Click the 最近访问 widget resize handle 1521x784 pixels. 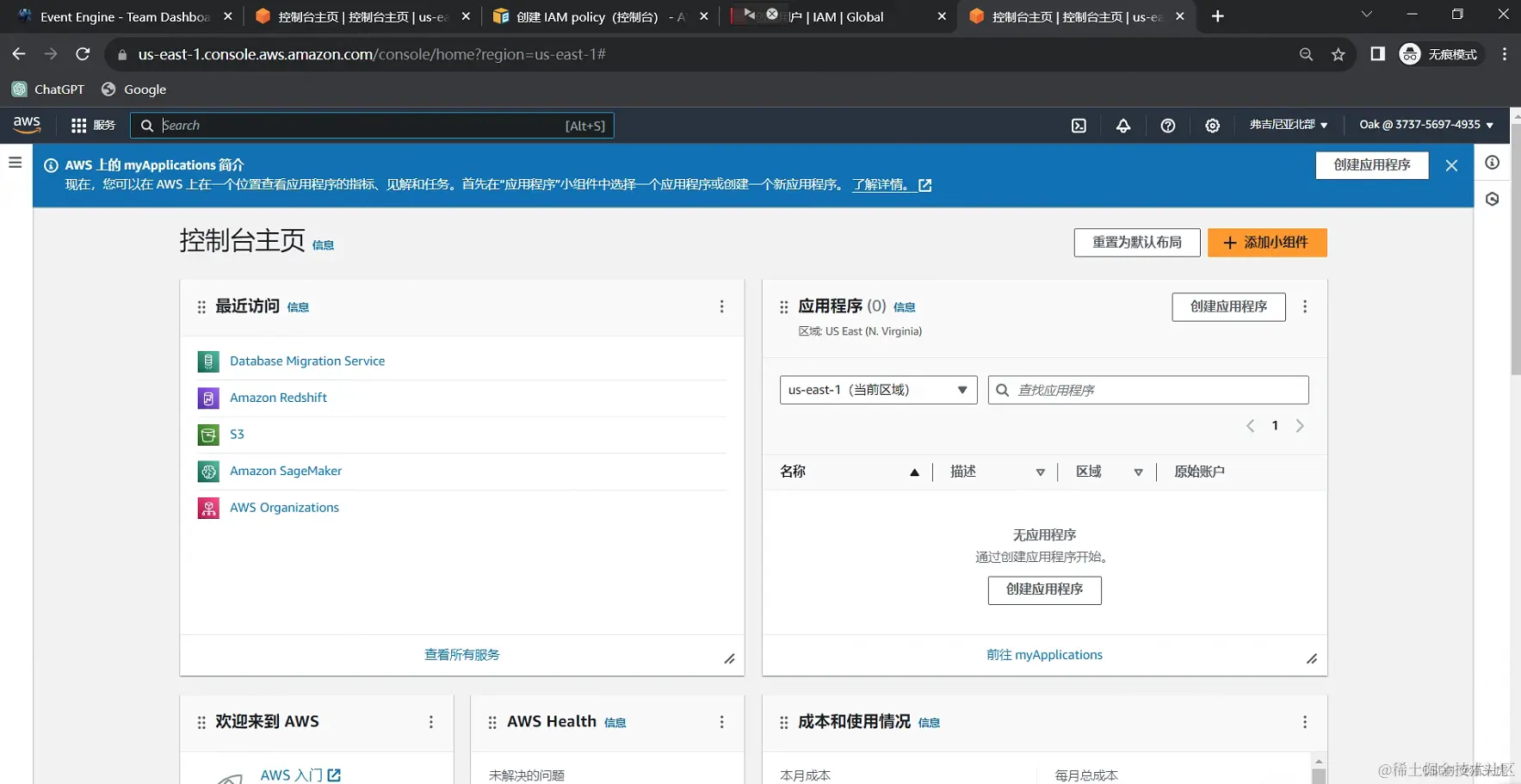pos(729,659)
